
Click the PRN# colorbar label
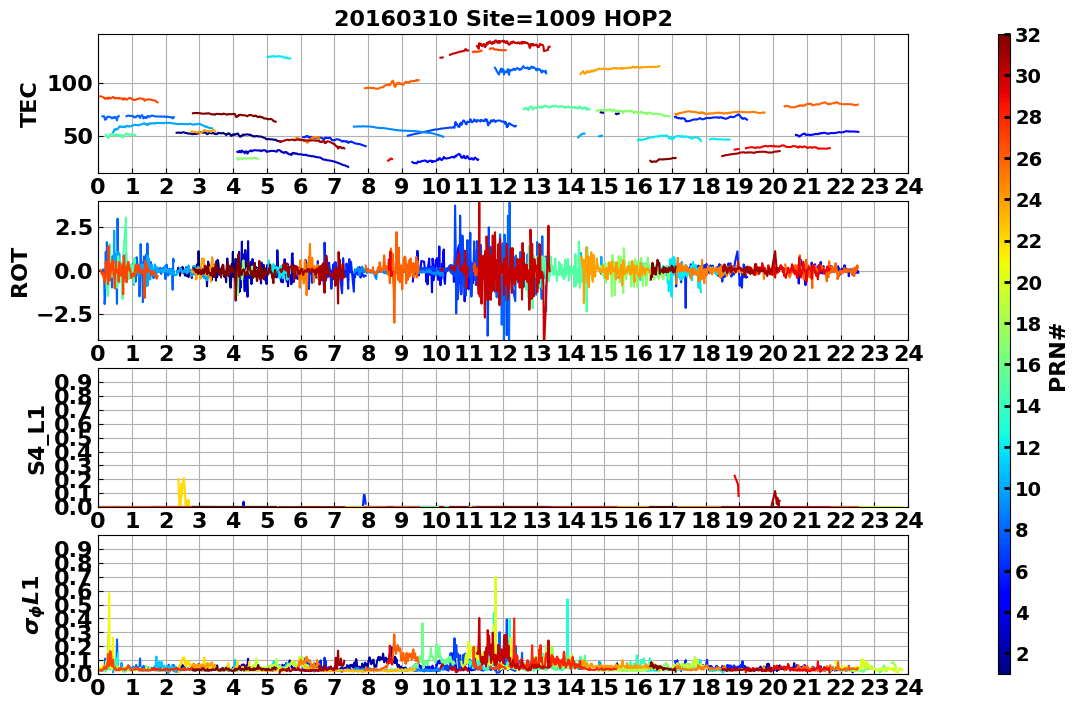click(x=1058, y=358)
